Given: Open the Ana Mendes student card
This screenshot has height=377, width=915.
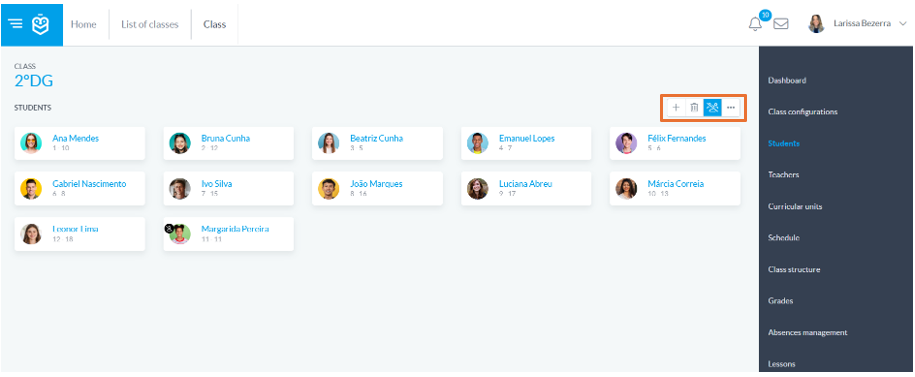Looking at the screenshot, I should tap(79, 143).
